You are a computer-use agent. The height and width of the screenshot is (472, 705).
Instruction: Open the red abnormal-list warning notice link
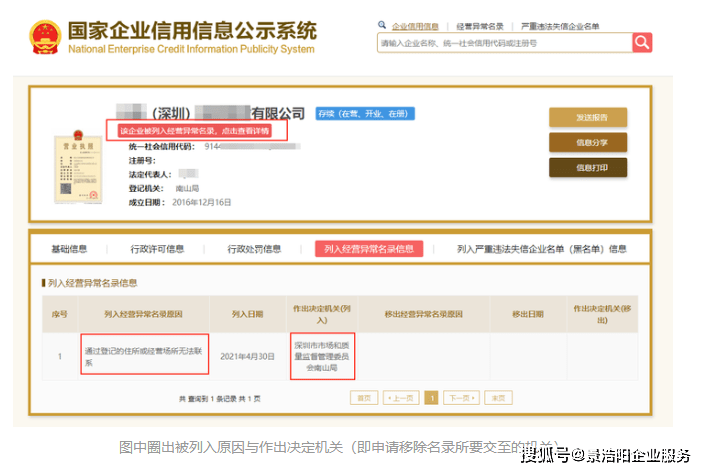197,131
